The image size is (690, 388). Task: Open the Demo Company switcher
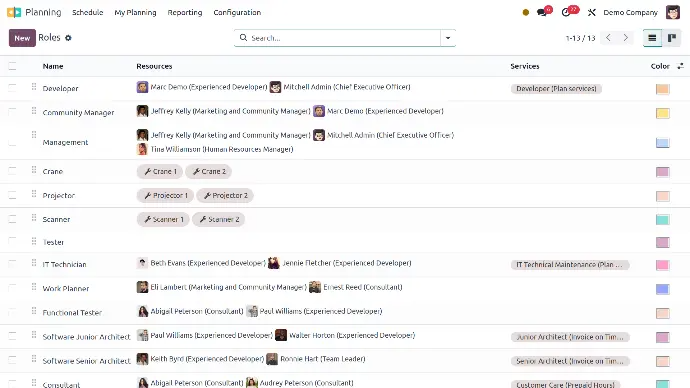pos(631,12)
